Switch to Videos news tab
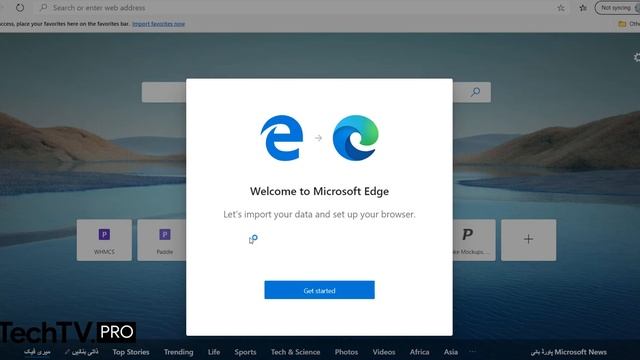This screenshot has width=640, height=360. (x=384, y=352)
